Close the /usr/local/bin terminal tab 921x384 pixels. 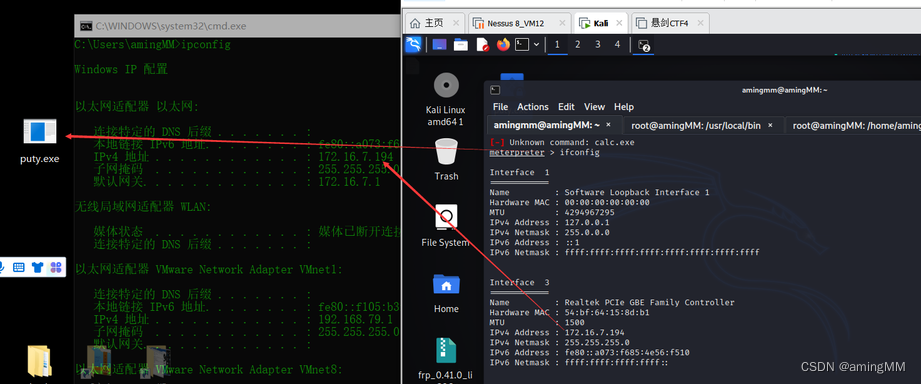pyautogui.click(x=770, y=125)
